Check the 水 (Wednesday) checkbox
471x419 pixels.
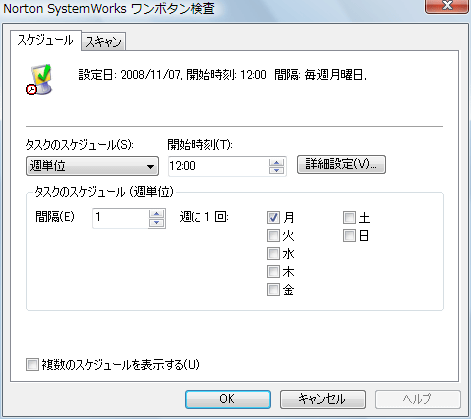point(273,254)
